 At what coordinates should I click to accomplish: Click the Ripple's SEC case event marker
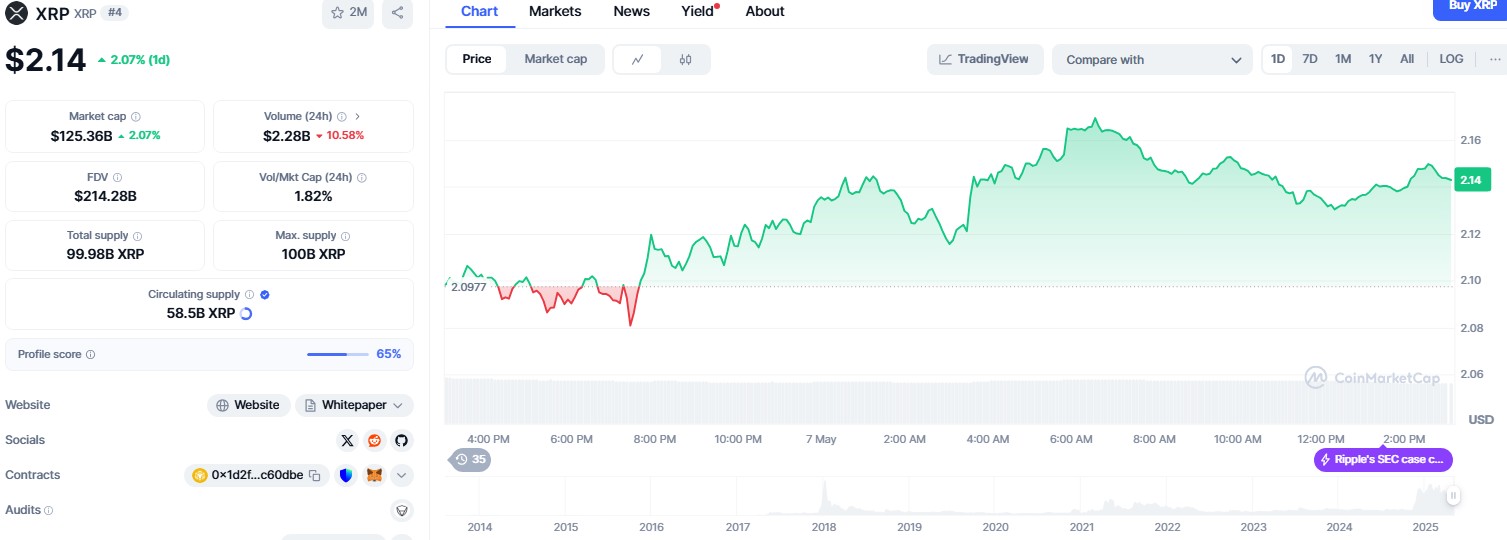[1383, 460]
